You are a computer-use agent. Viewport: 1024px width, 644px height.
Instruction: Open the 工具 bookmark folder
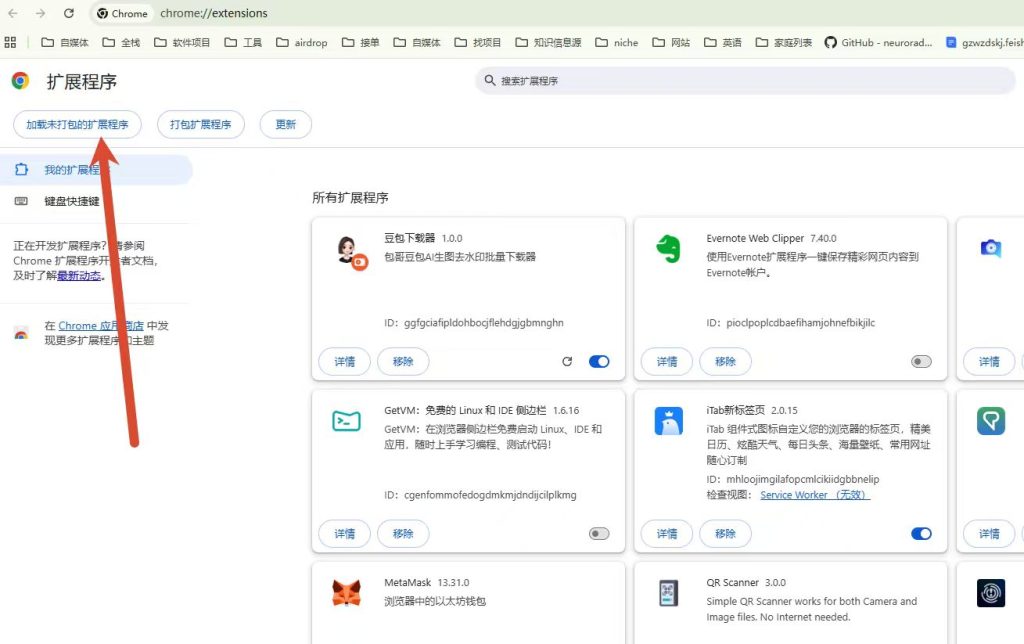coord(243,42)
